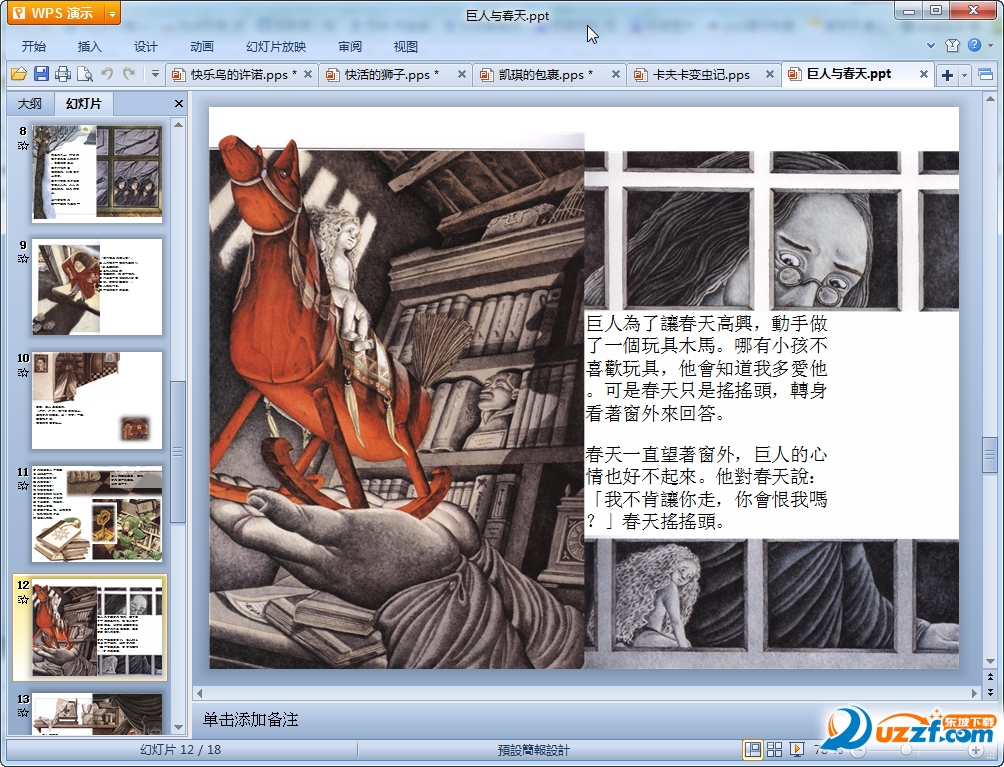This screenshot has height=767, width=1004.
Task: Open the 幻灯片放映 ribbon tab
Action: [x=276, y=47]
